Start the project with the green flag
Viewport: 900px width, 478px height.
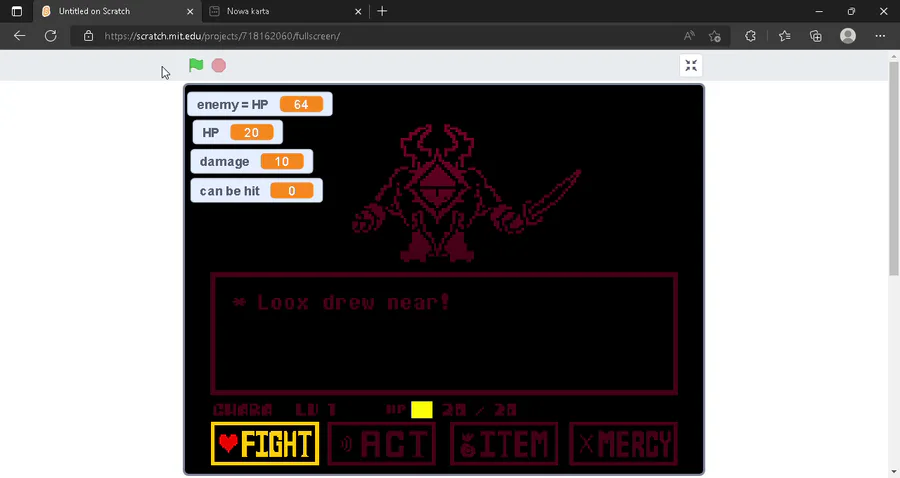click(196, 65)
